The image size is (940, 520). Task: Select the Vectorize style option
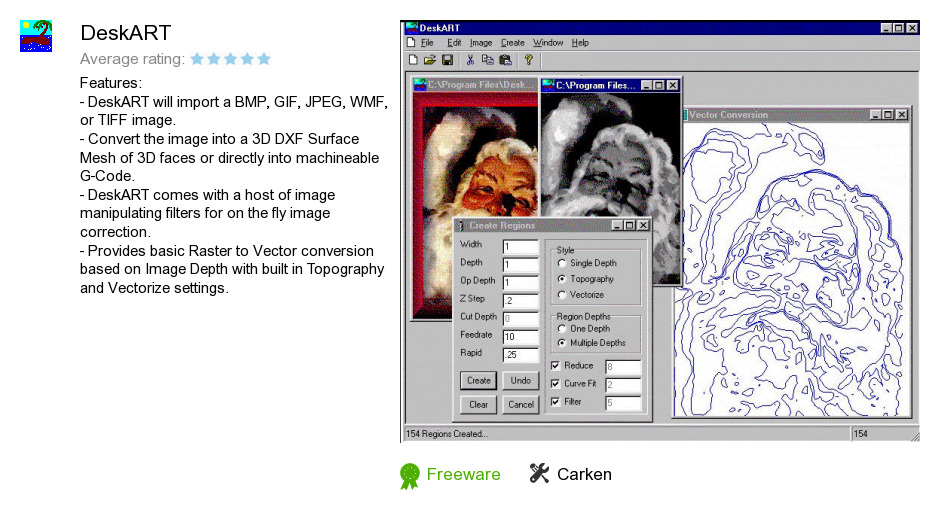[x=581, y=294]
